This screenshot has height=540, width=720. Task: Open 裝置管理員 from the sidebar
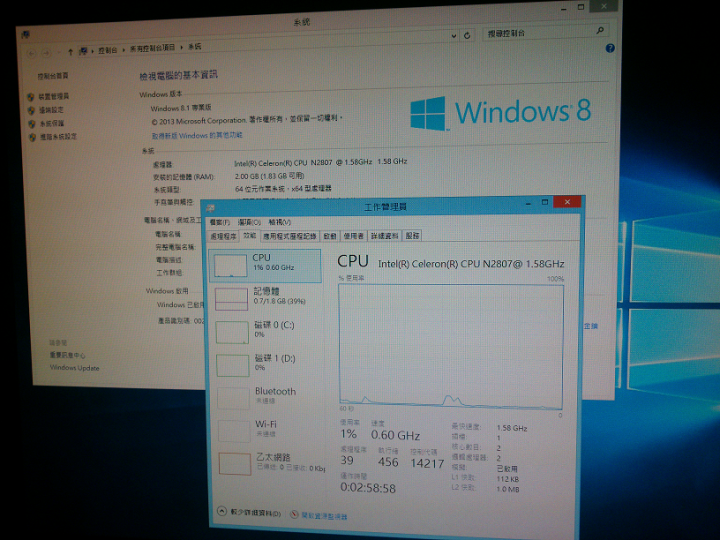coord(53,96)
